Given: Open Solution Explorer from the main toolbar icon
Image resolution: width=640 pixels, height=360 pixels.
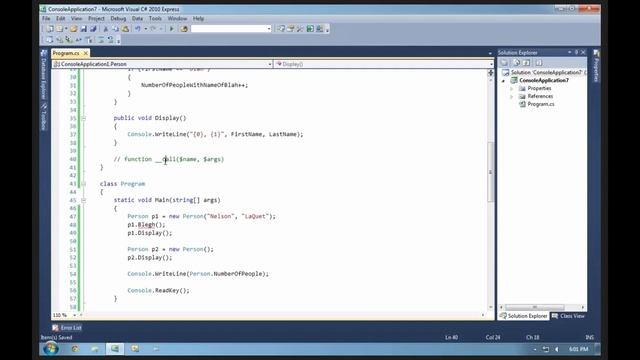Looking at the screenshot, I should click(x=281, y=29).
